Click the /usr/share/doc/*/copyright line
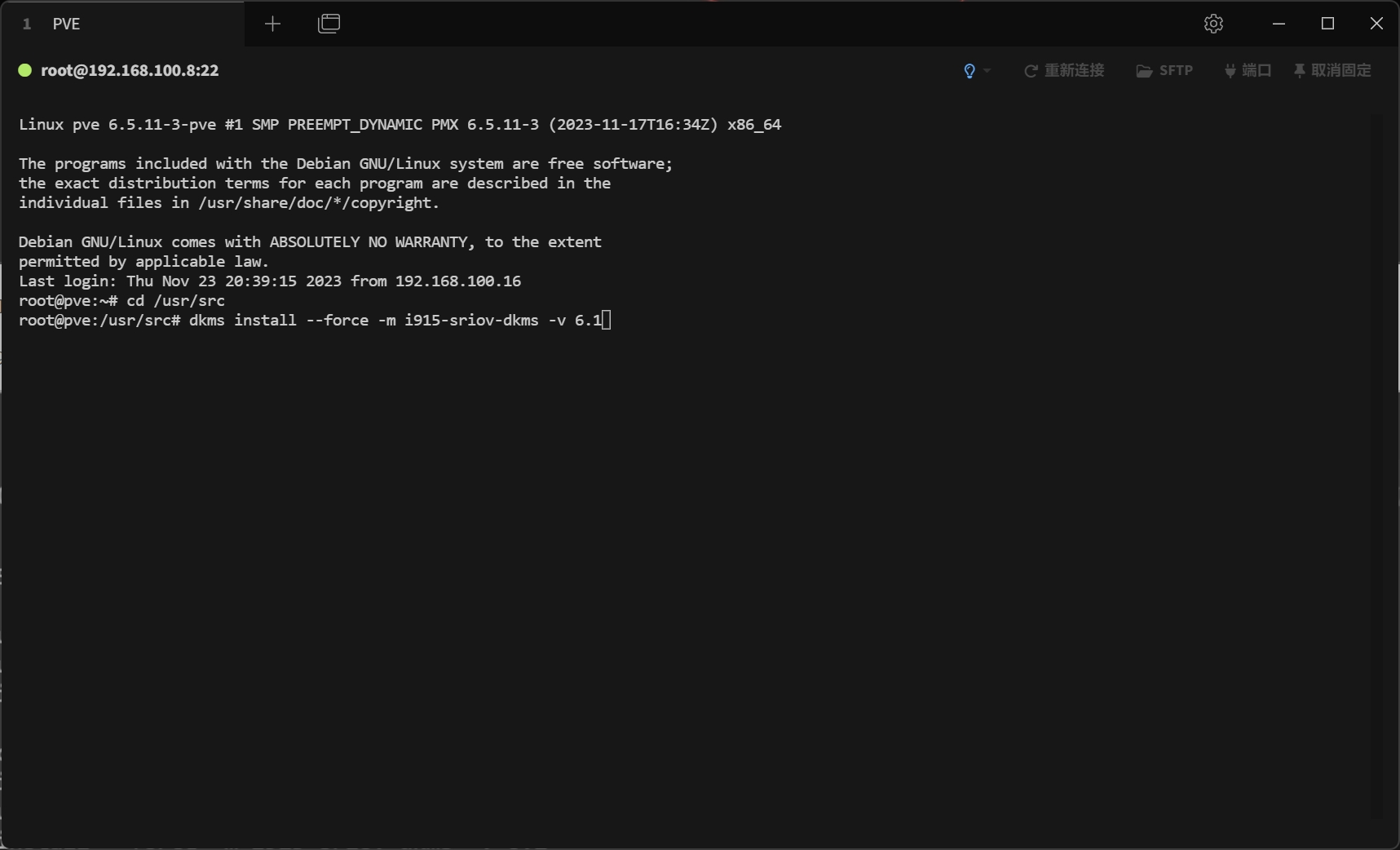Image resolution: width=1400 pixels, height=850 pixels. tap(229, 203)
